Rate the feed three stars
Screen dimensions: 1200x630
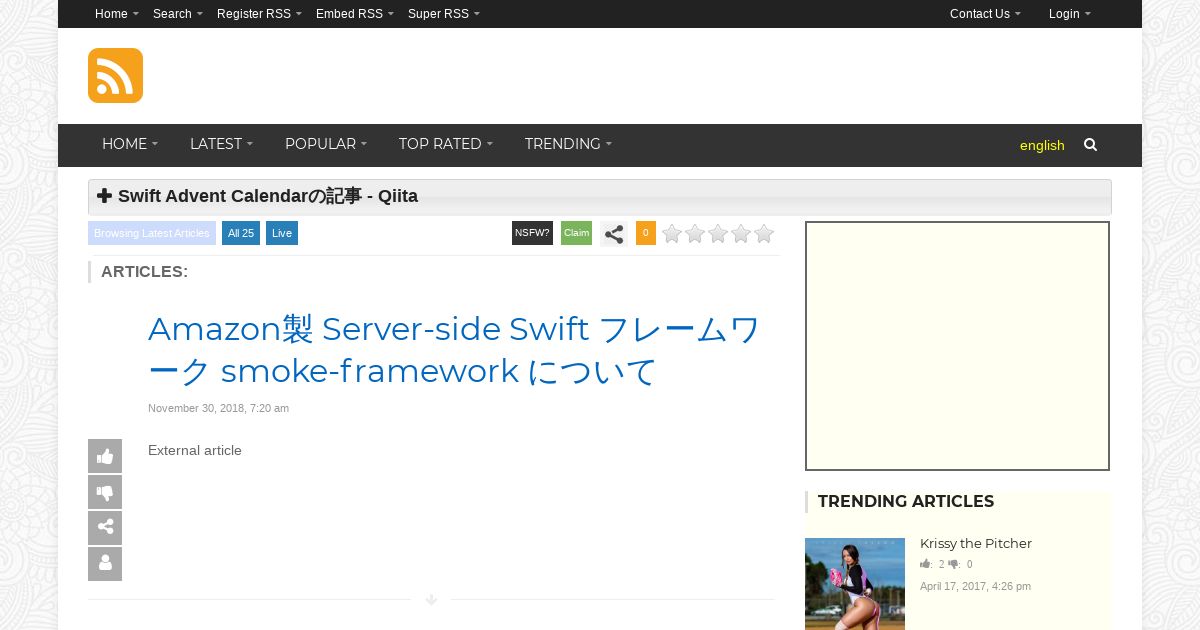[x=718, y=234]
